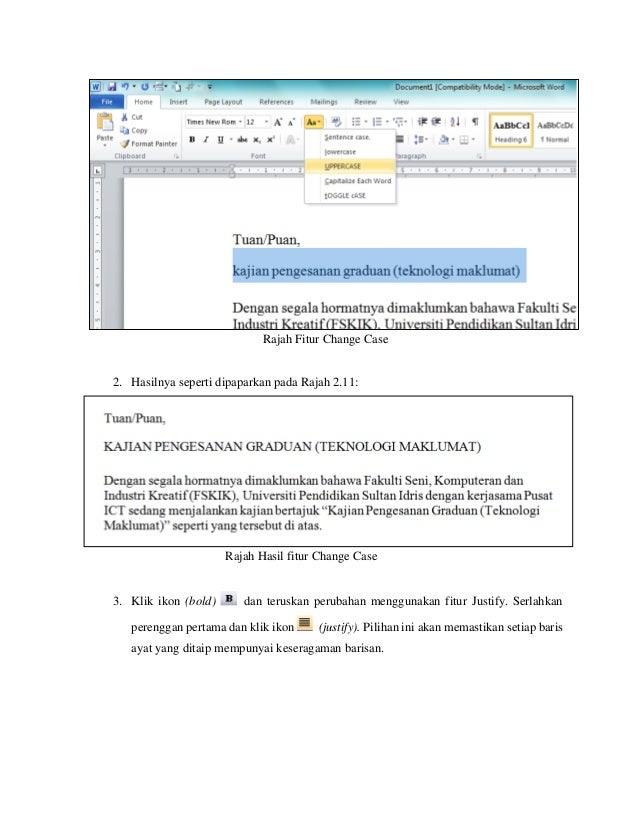Click the Bullets list icon
This screenshot has width=638, height=826.
(356, 122)
